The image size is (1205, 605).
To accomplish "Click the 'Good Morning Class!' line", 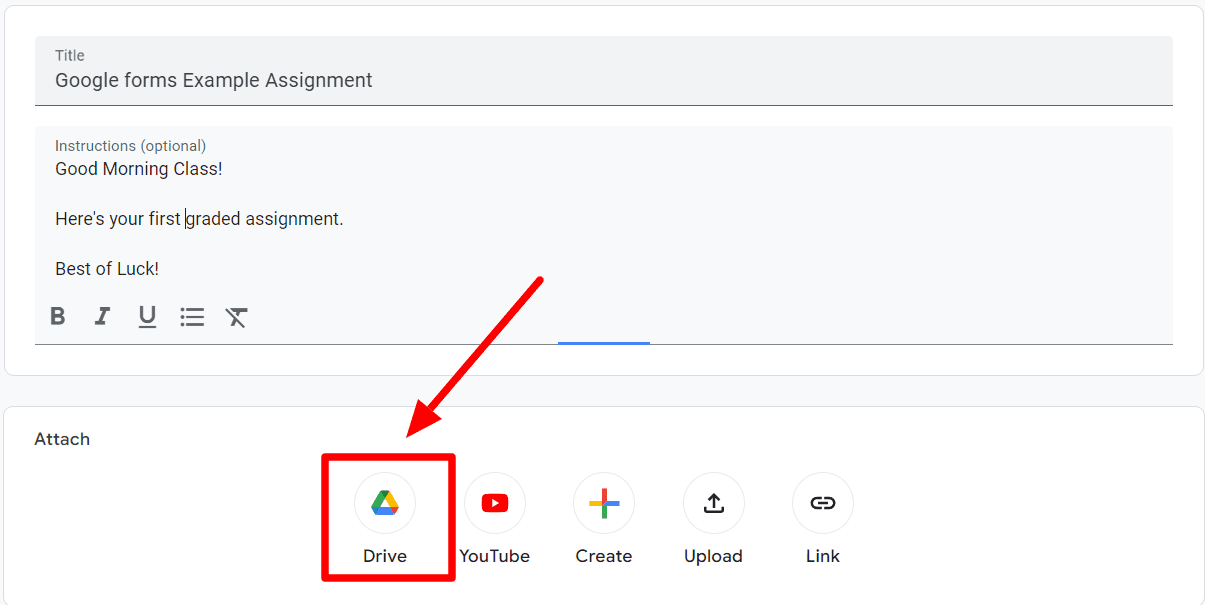I will coord(139,169).
